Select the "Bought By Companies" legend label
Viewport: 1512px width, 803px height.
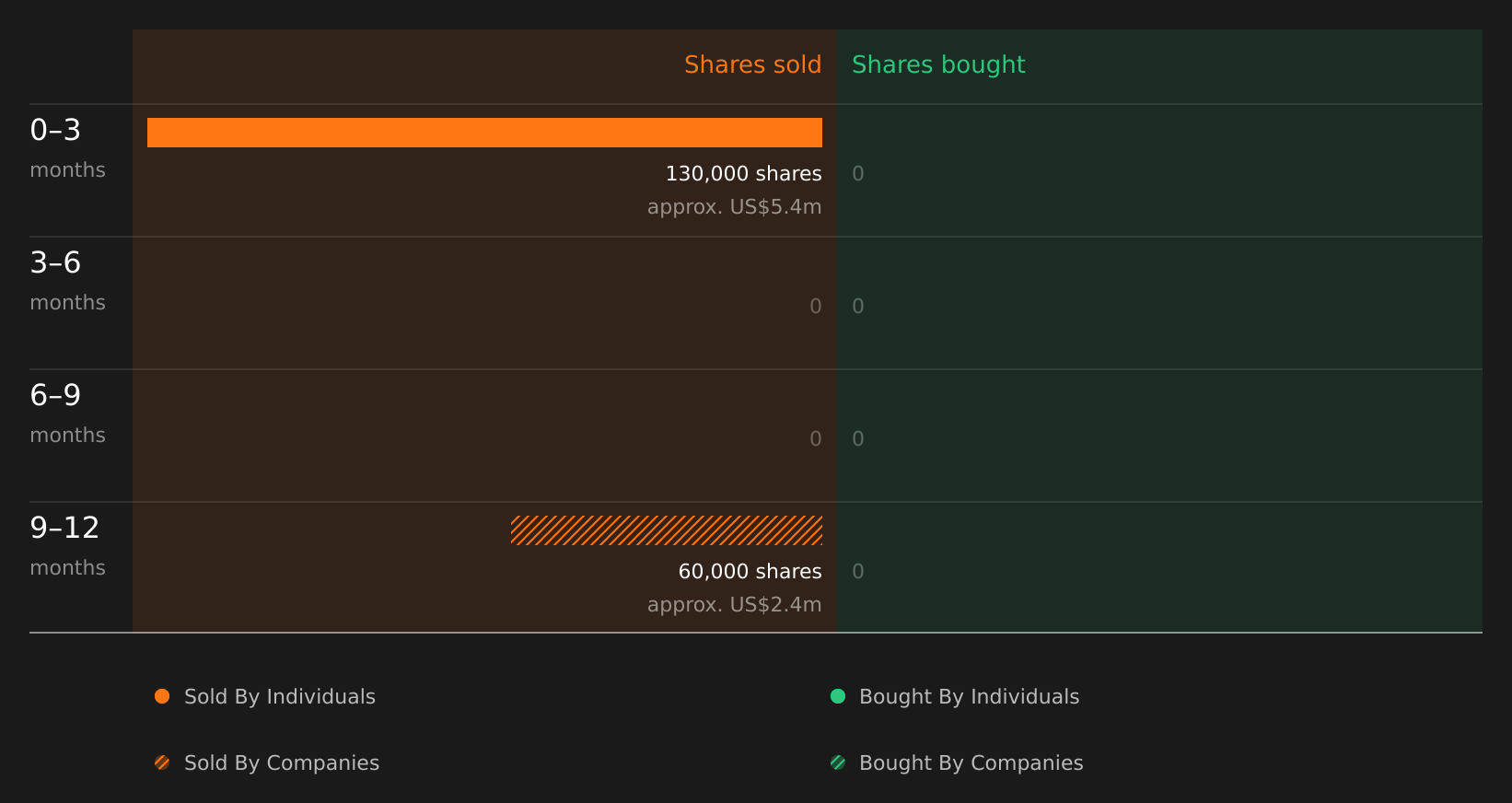click(971, 763)
